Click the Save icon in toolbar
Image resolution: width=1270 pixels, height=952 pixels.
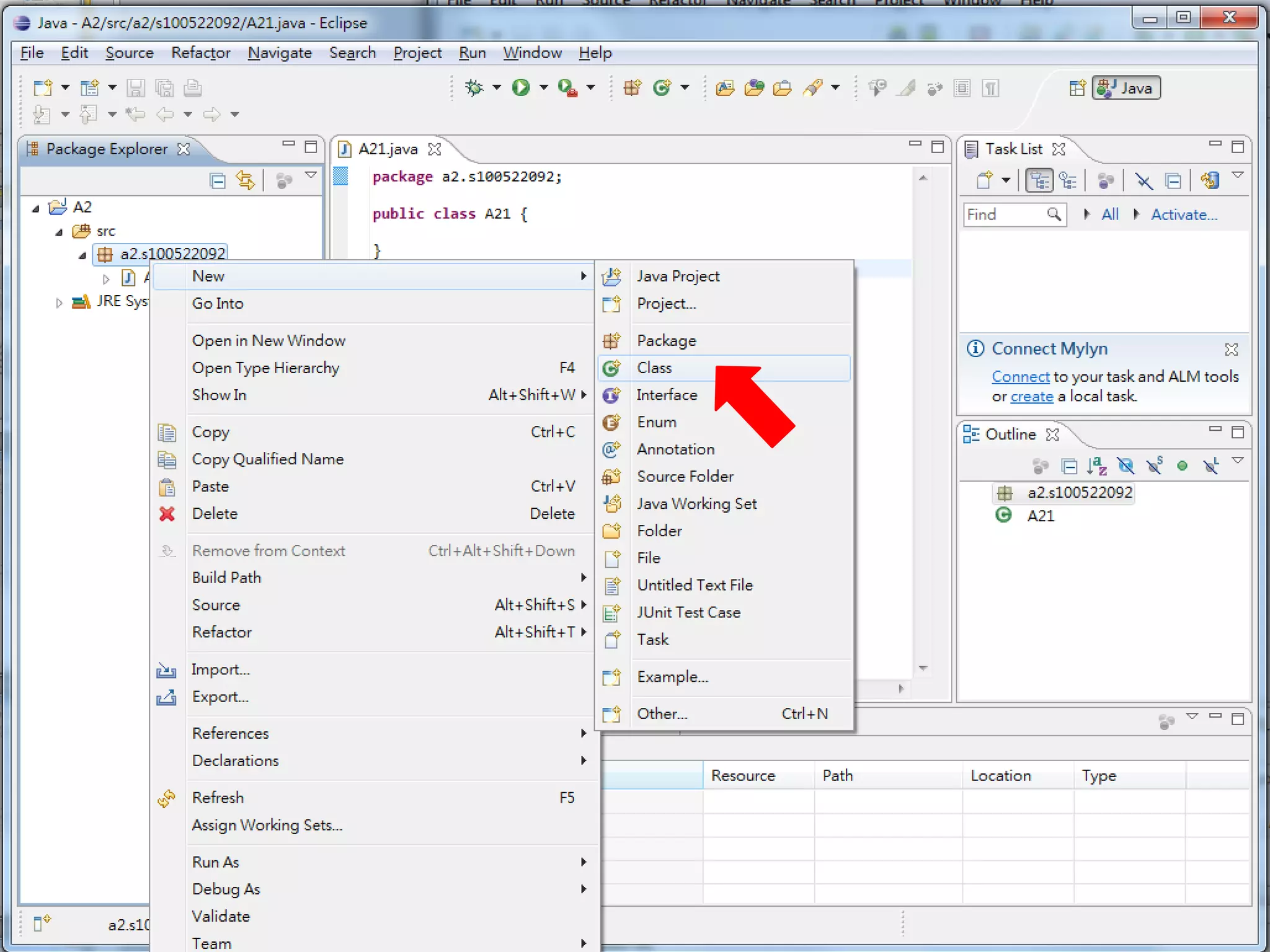(136, 88)
